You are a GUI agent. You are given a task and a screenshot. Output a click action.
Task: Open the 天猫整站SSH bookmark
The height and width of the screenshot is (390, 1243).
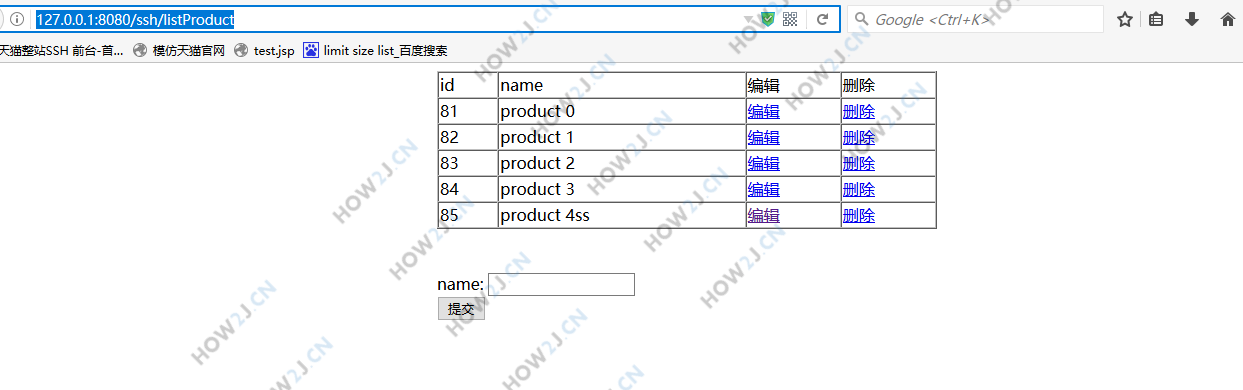point(62,50)
